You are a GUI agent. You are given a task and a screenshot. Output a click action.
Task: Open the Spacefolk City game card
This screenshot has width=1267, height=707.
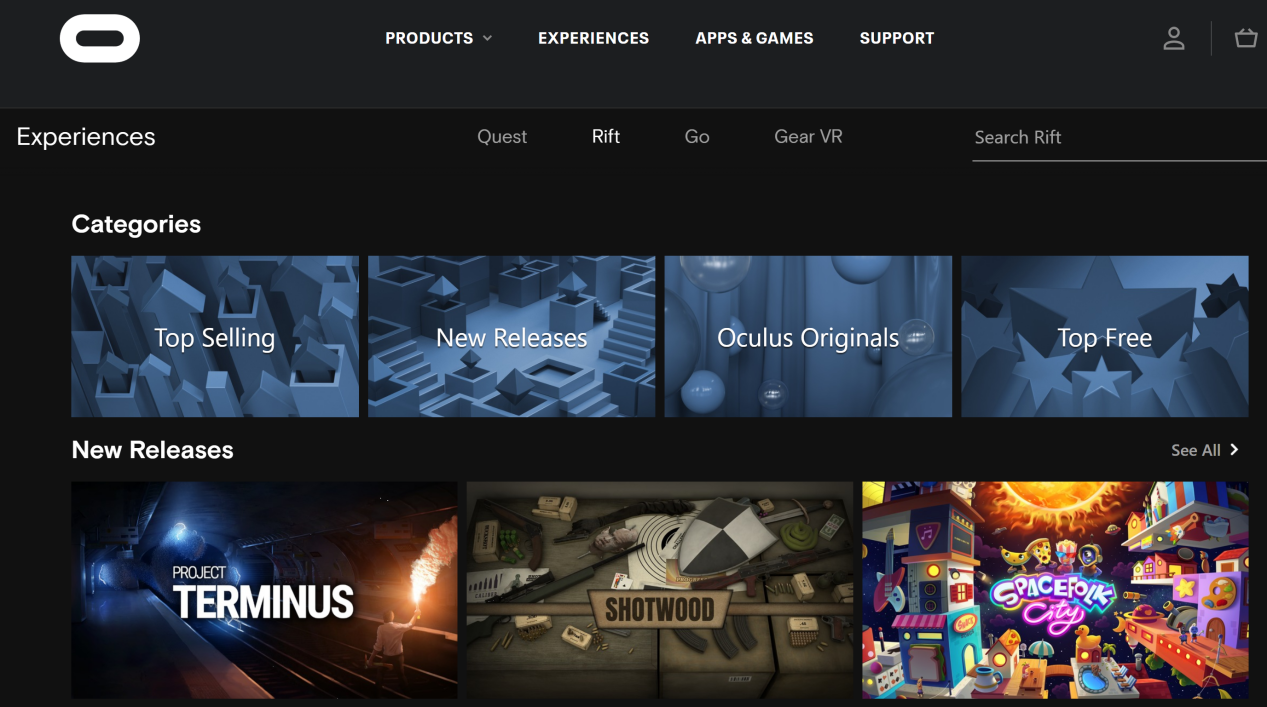point(1055,590)
